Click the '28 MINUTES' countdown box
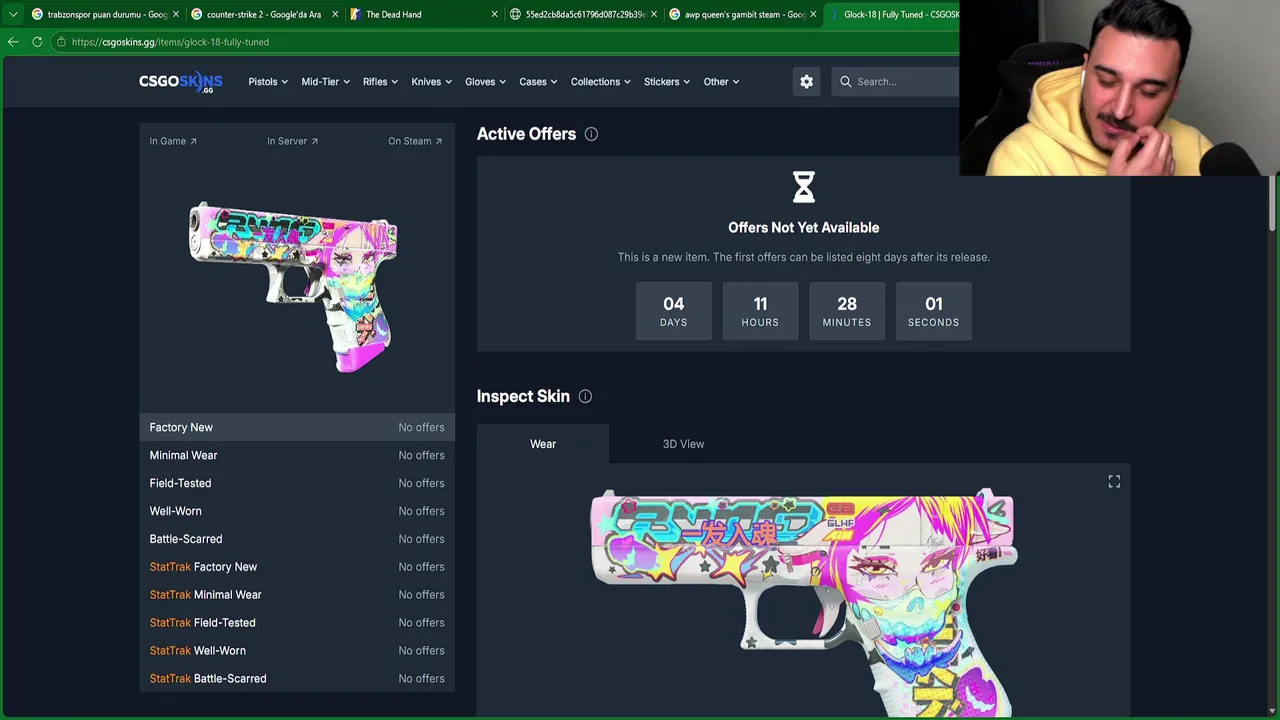This screenshot has height=720, width=1280. [847, 311]
